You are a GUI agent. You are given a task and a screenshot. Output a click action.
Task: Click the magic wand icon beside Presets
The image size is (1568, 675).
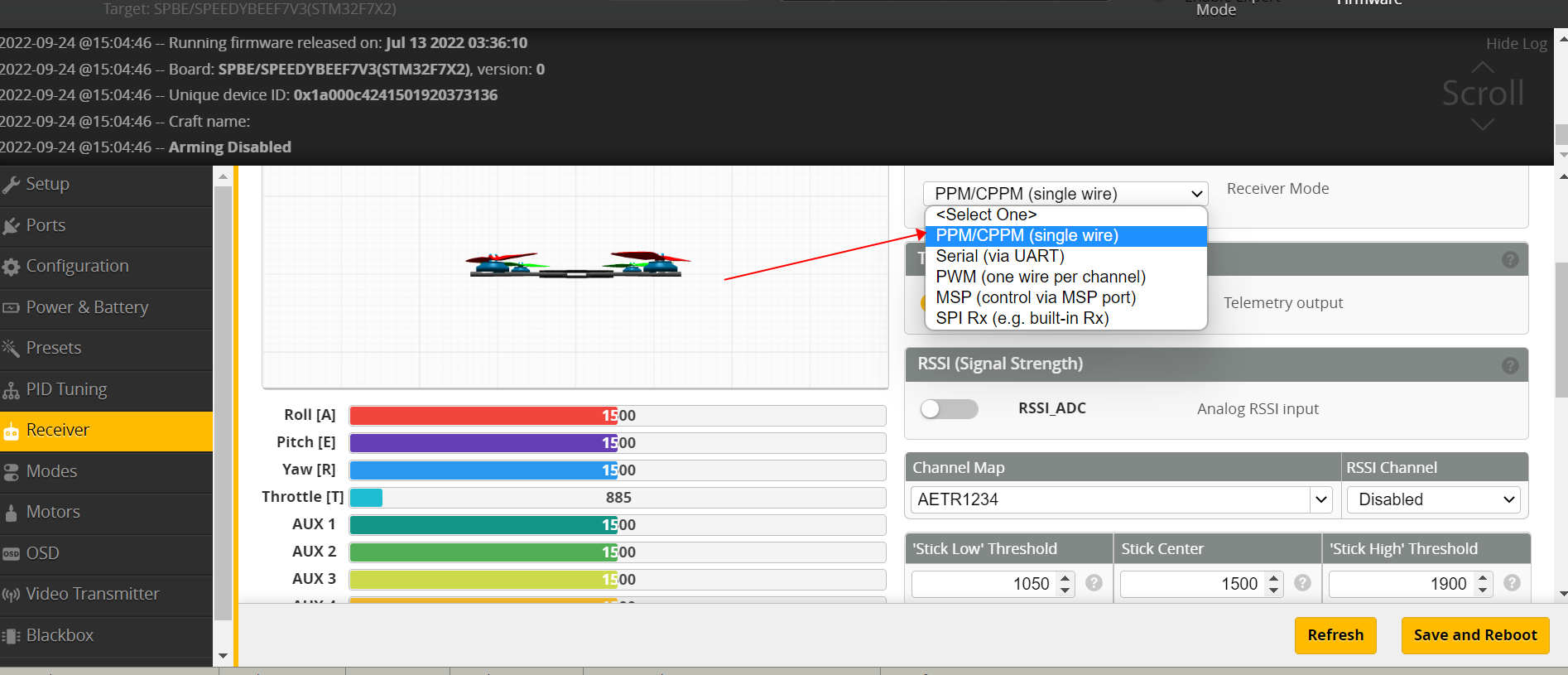(x=12, y=349)
